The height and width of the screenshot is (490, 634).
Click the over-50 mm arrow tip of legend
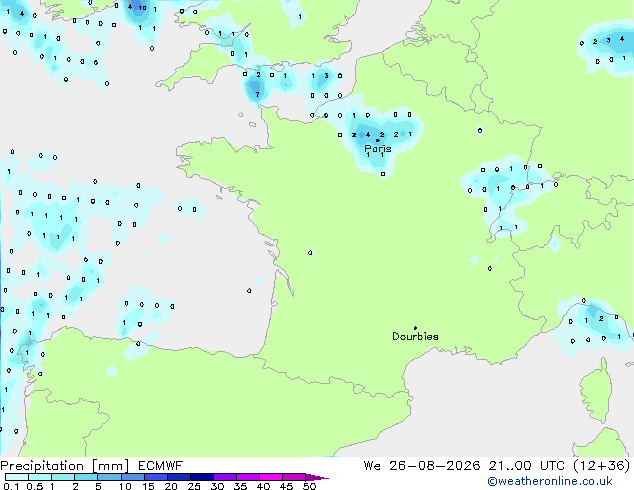(x=317, y=477)
